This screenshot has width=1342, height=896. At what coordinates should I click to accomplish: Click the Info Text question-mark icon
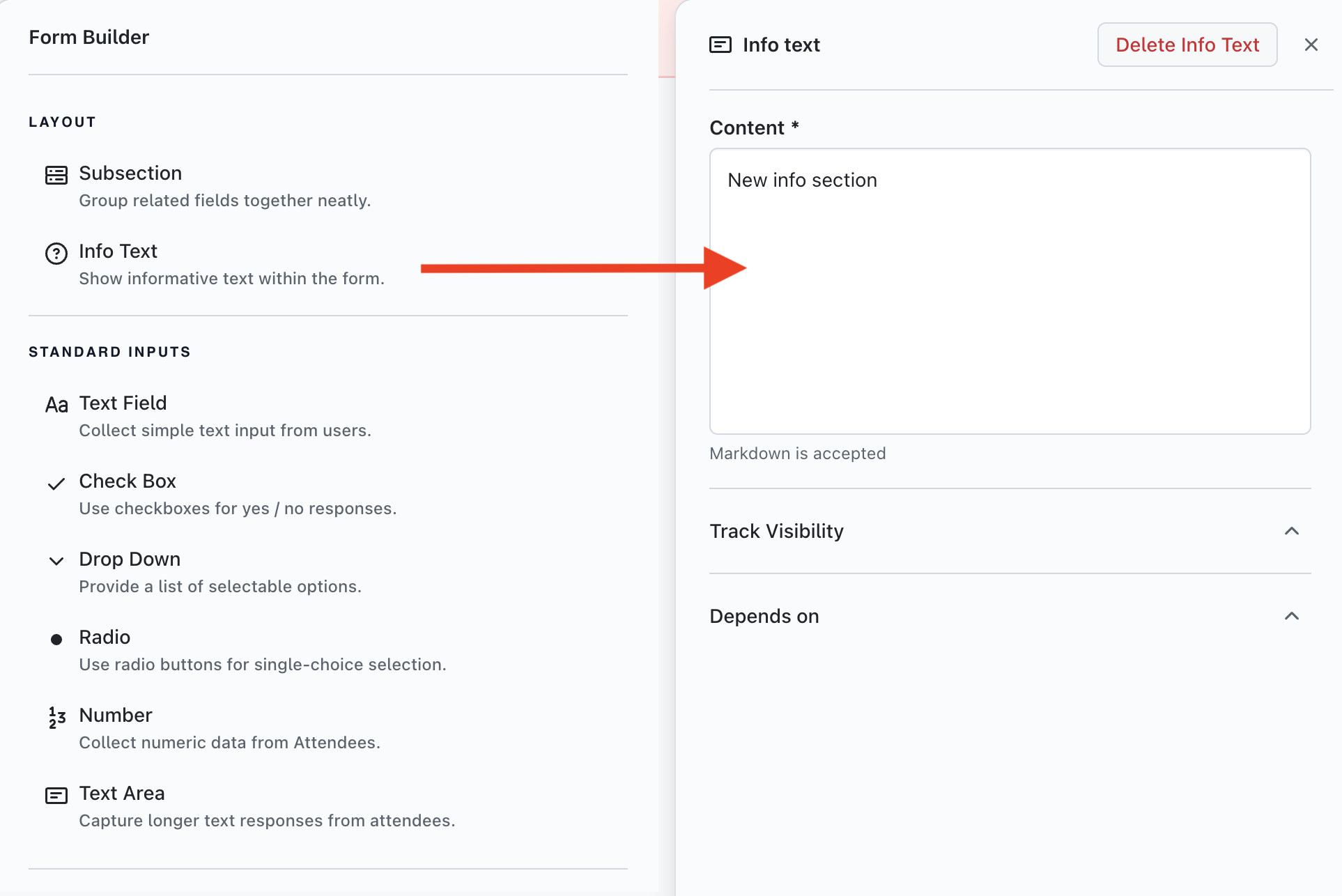click(x=56, y=253)
